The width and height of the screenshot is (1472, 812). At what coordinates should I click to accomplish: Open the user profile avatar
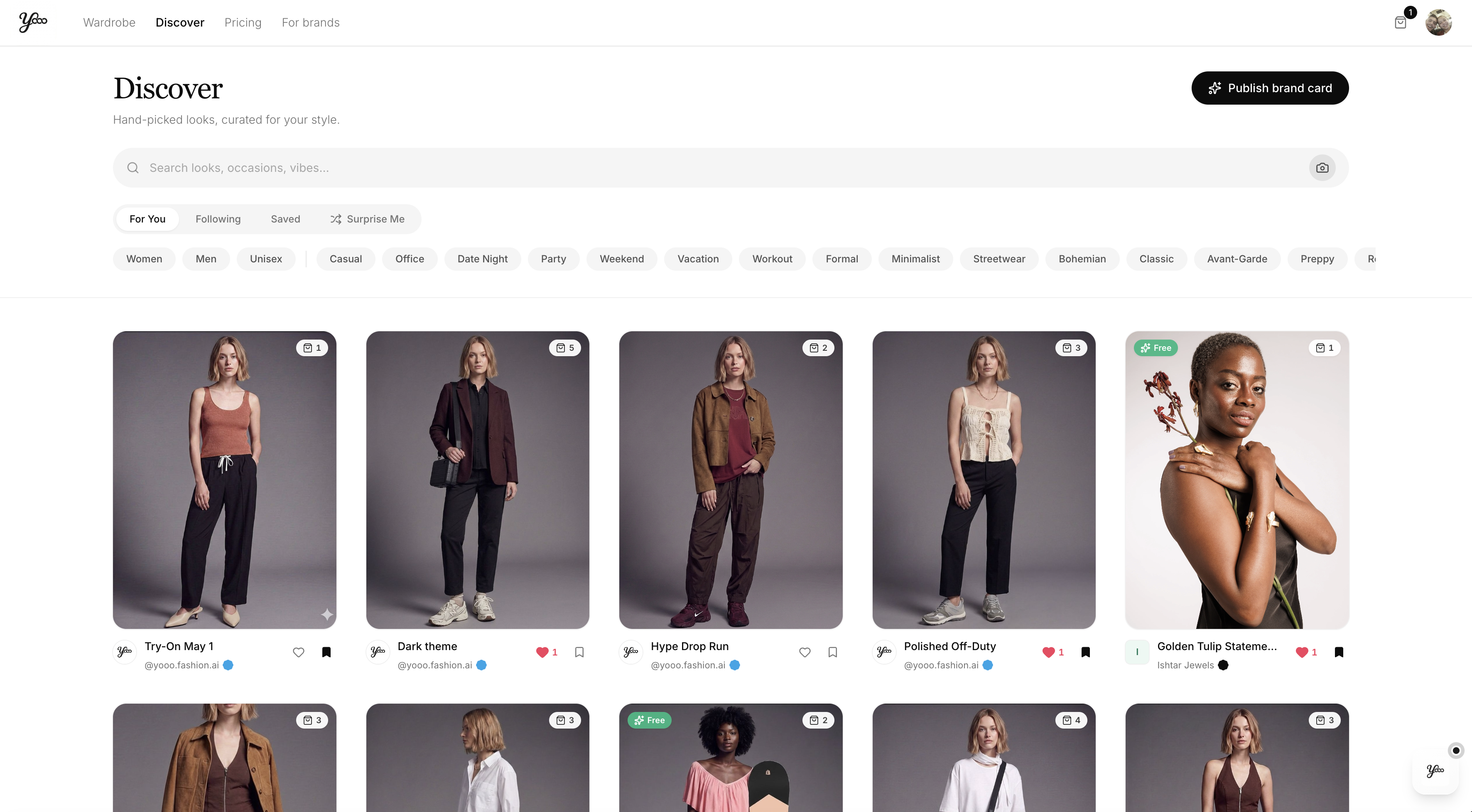coord(1438,22)
